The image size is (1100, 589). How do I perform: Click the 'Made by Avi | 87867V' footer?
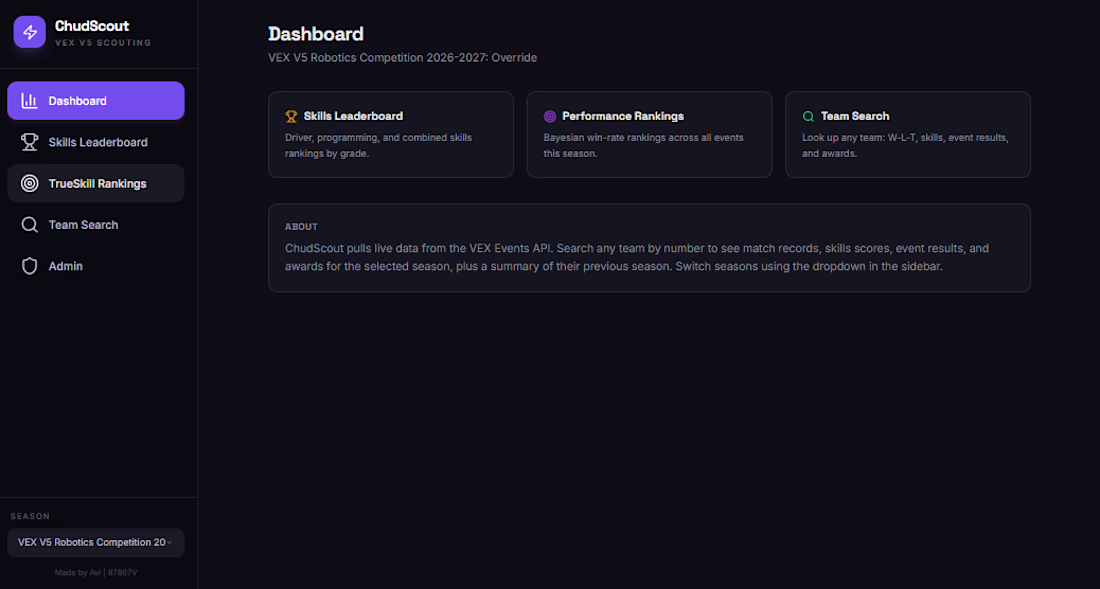[x=96, y=573]
